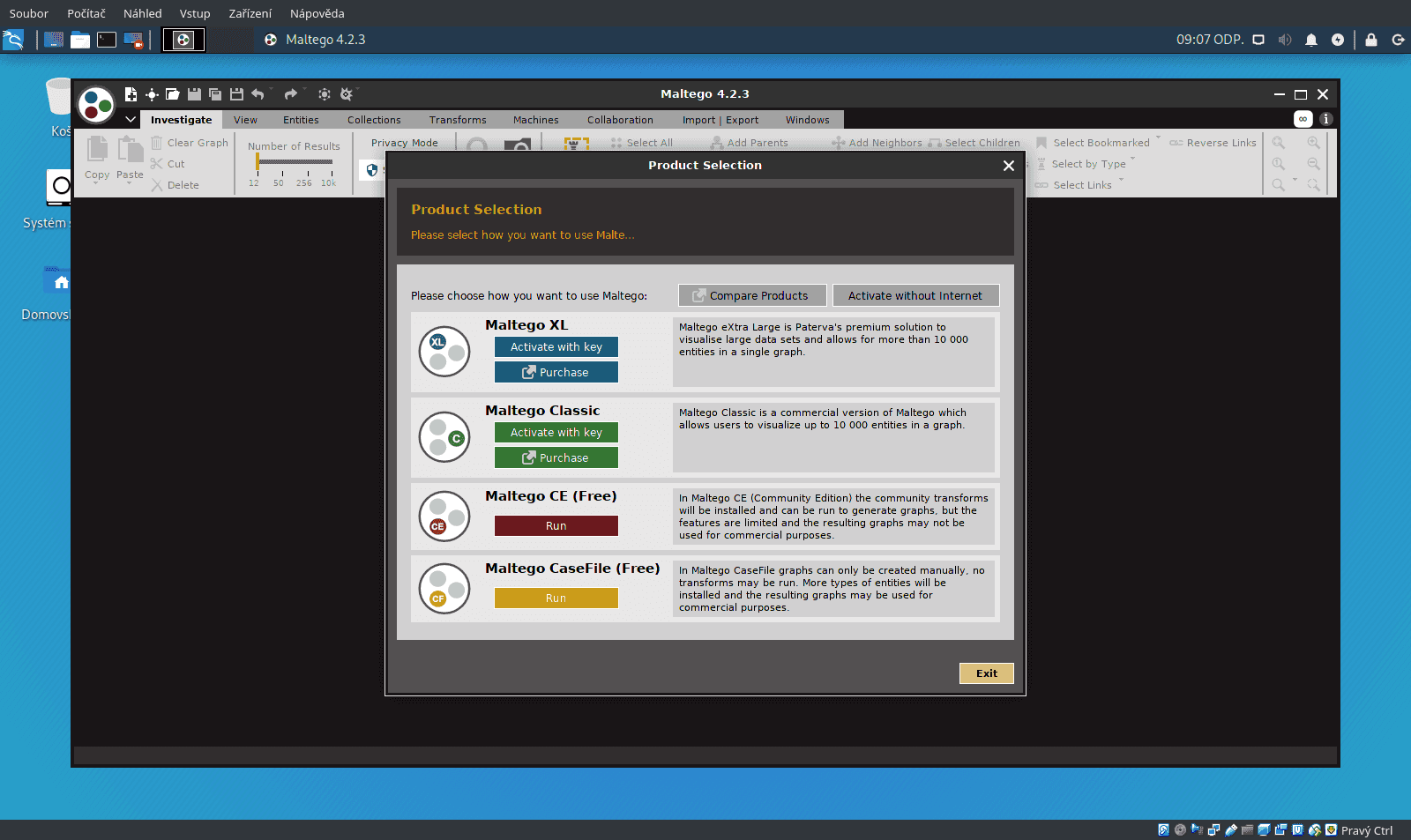Close the Product Selection dialog
Image resolution: width=1411 pixels, height=840 pixels.
[x=1009, y=166]
